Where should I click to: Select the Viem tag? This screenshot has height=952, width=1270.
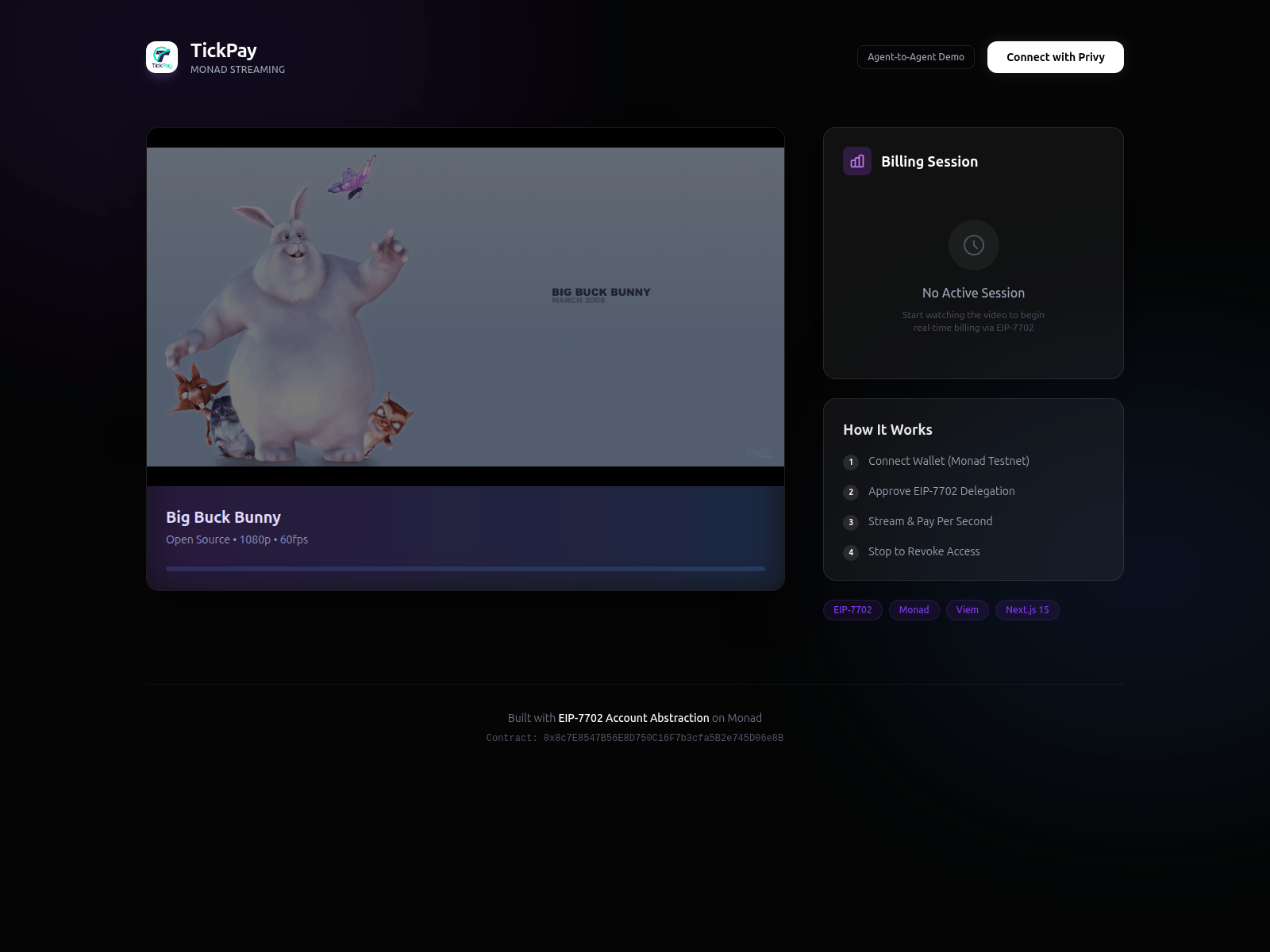[968, 610]
